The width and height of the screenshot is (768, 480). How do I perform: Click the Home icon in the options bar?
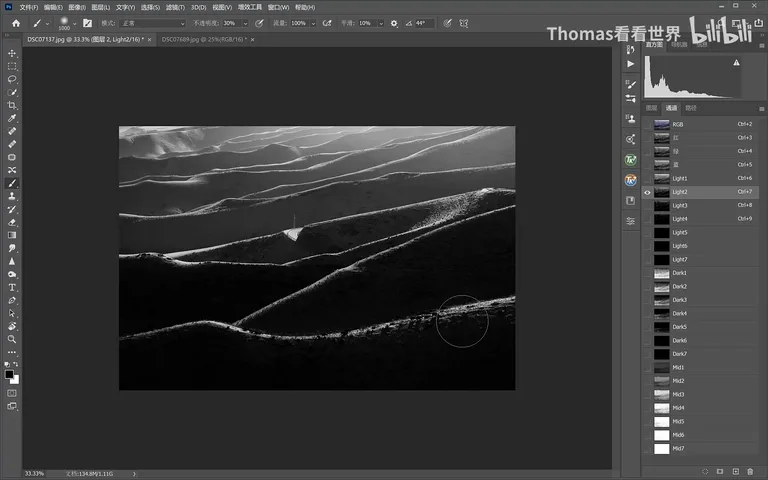coord(16,23)
